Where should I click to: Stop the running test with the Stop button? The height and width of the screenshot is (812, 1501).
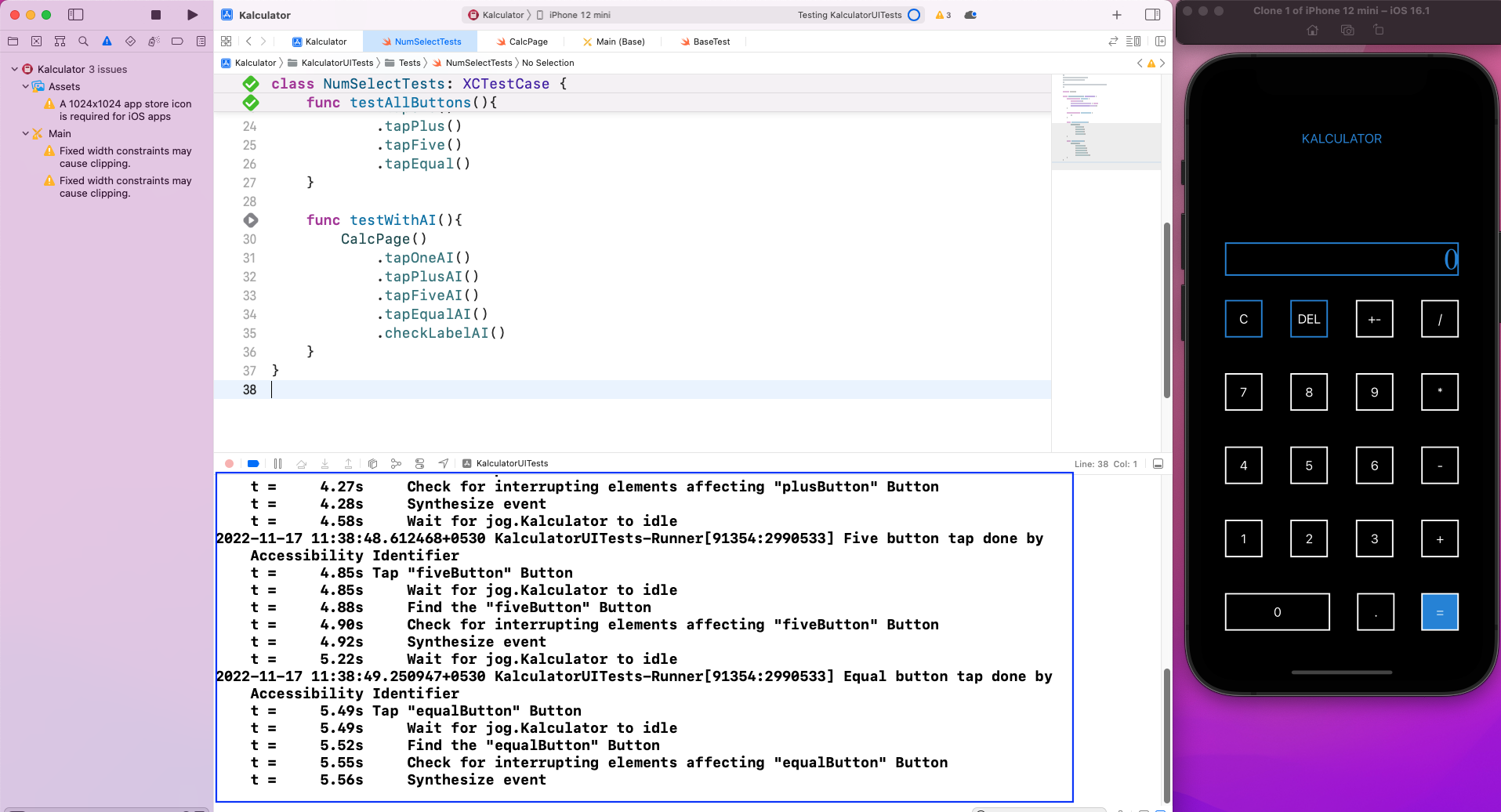coord(156,15)
